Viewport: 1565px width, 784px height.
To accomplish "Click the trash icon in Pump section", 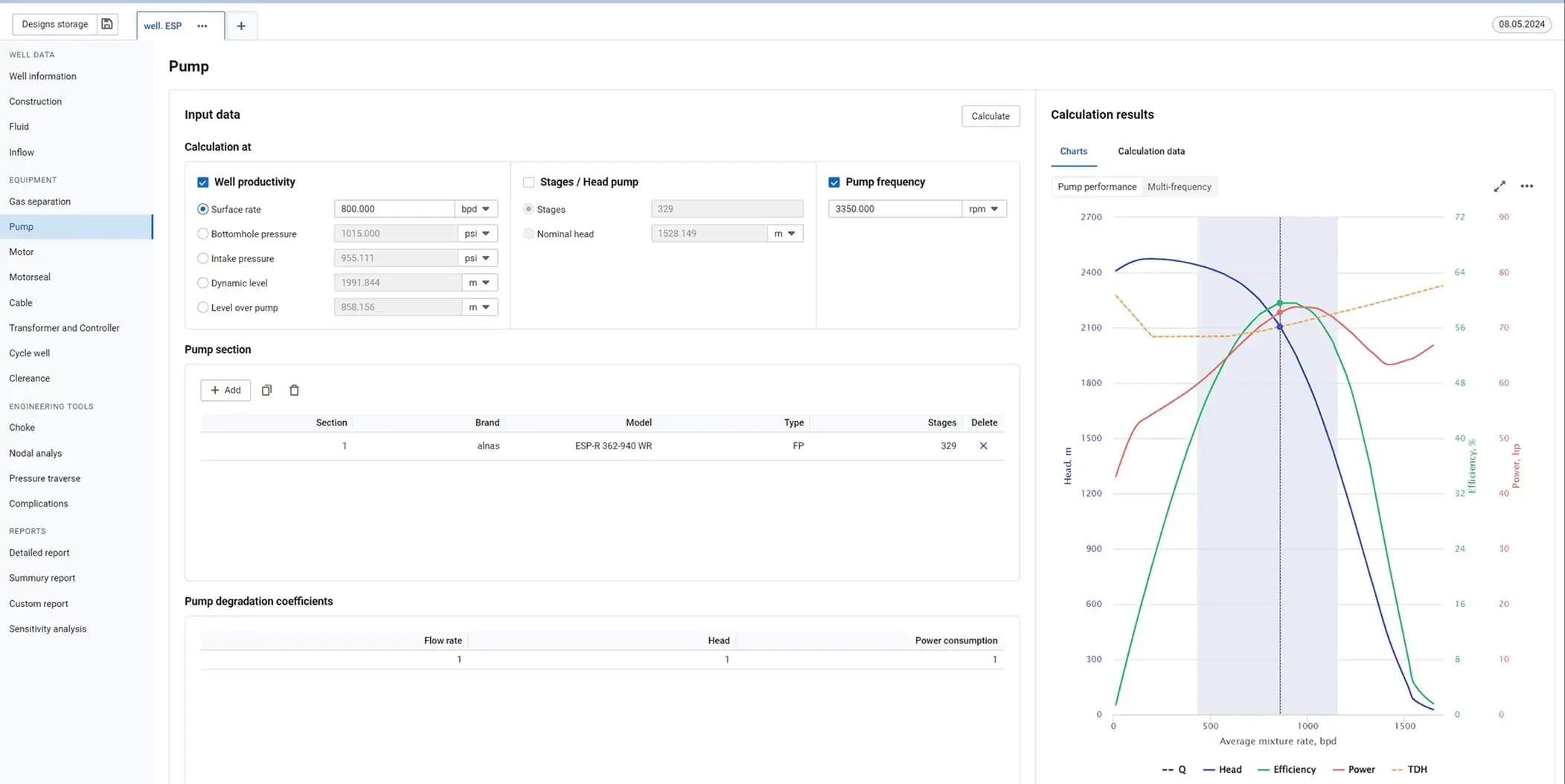I will (x=294, y=390).
